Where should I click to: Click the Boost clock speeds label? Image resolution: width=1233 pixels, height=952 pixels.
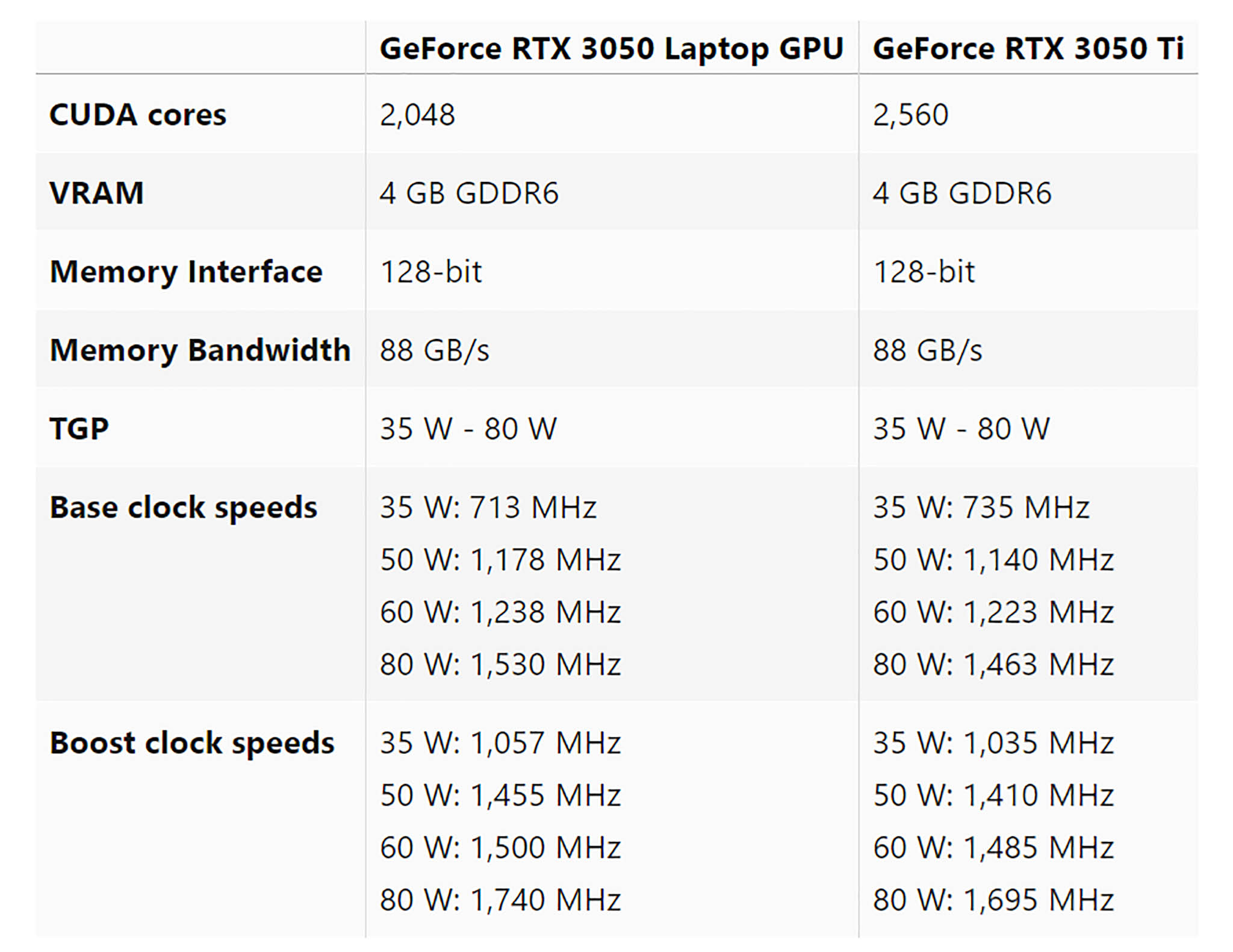(x=191, y=742)
